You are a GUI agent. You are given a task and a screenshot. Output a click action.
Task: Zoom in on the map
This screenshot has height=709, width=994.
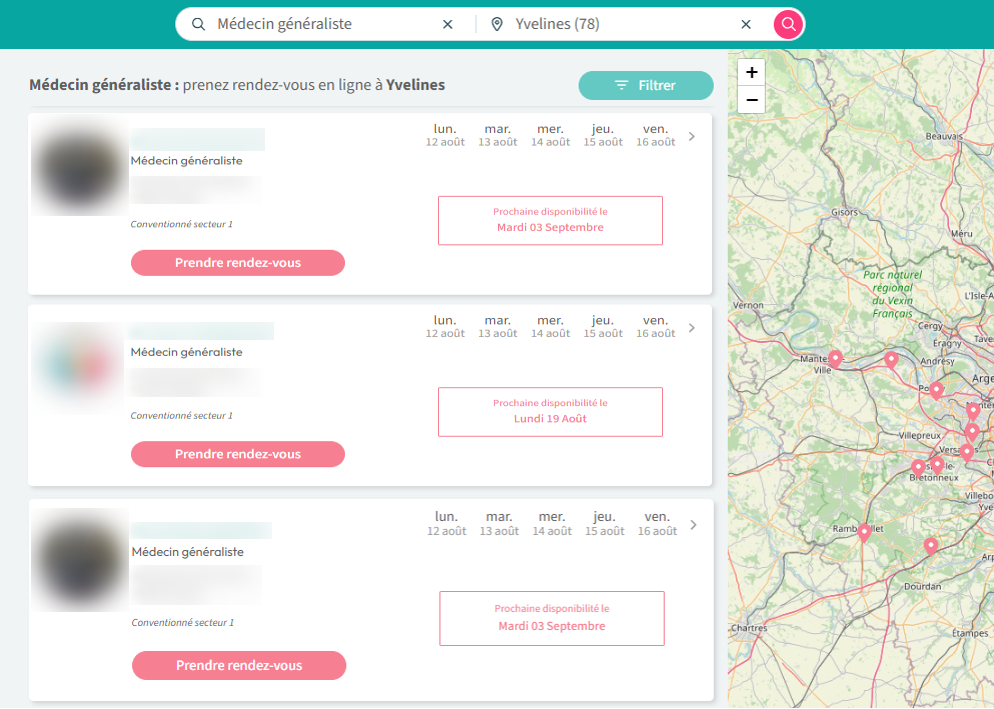(751, 72)
